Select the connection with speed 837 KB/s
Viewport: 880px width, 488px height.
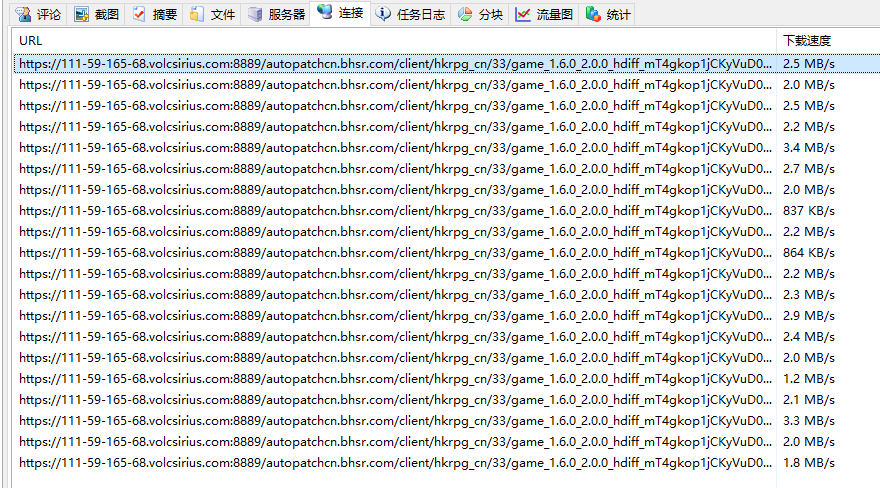(447, 211)
